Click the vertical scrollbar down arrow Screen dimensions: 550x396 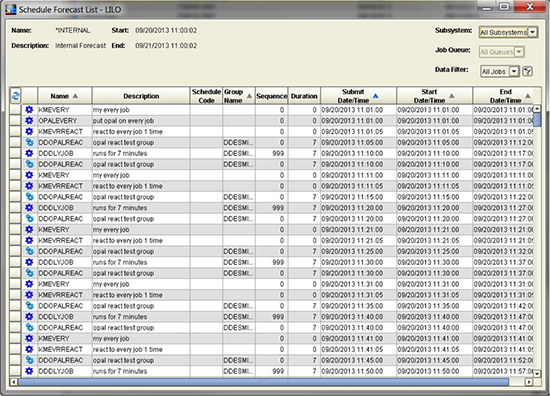coord(537,374)
